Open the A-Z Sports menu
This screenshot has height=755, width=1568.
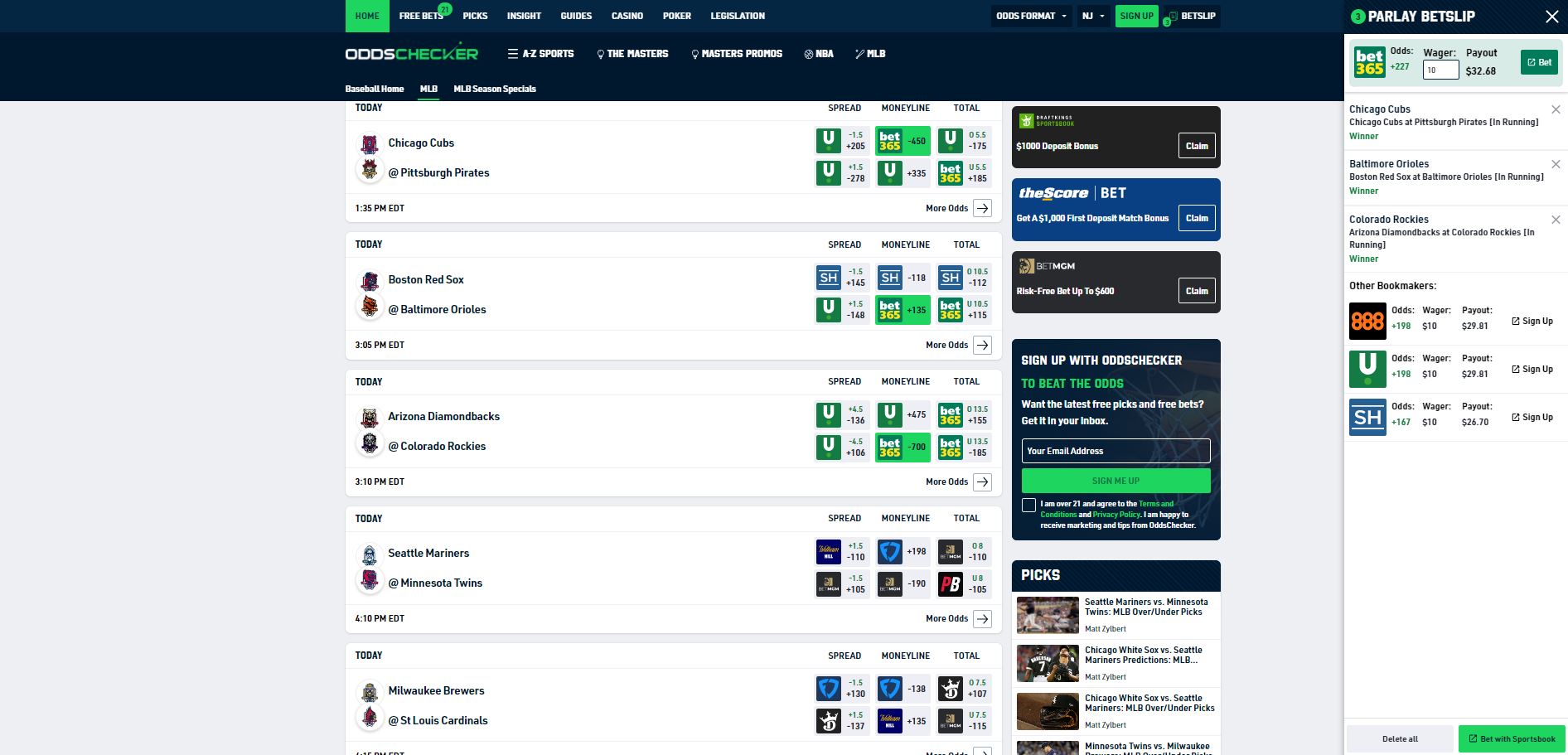pyautogui.click(x=541, y=54)
